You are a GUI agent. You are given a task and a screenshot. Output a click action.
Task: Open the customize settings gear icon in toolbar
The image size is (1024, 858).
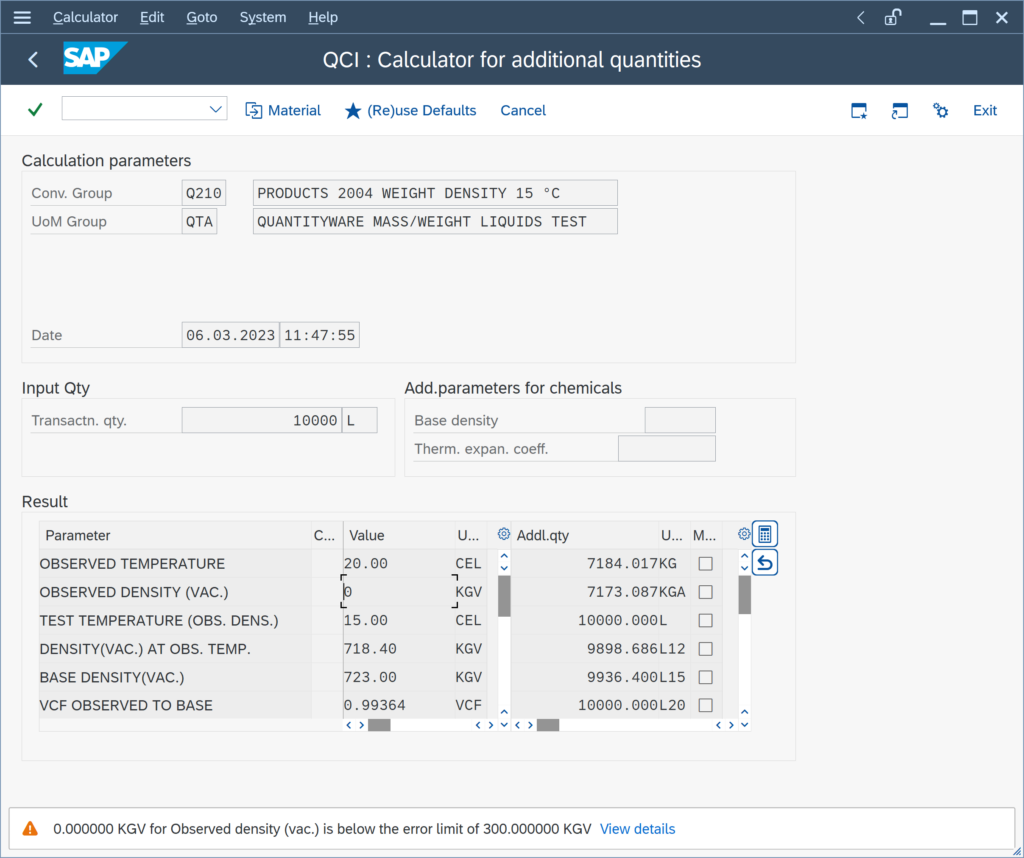click(940, 110)
